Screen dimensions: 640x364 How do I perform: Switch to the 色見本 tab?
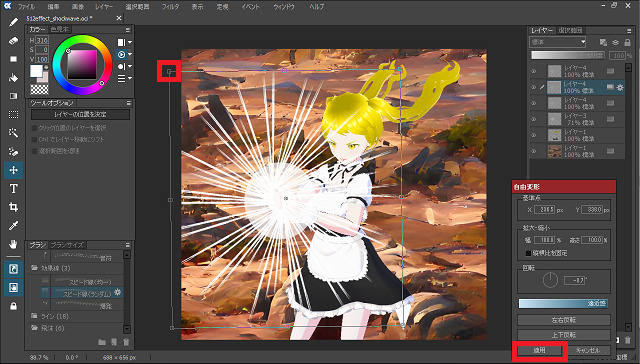pyautogui.click(x=60, y=29)
